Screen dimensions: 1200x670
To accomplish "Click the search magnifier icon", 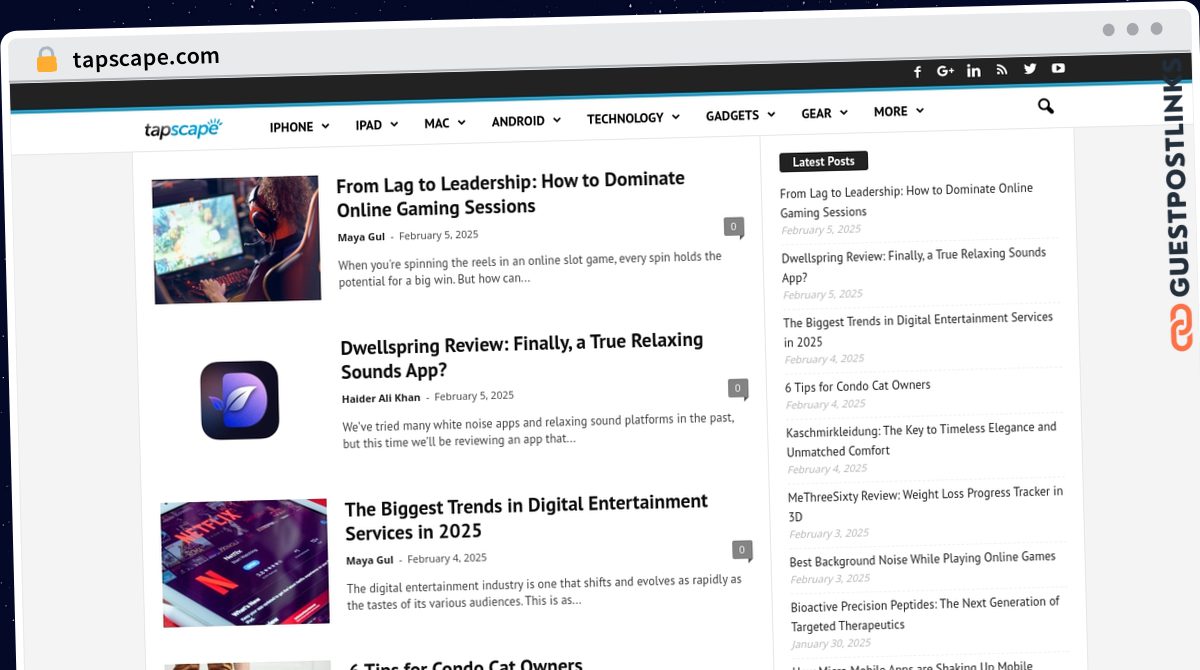I will [x=1045, y=106].
